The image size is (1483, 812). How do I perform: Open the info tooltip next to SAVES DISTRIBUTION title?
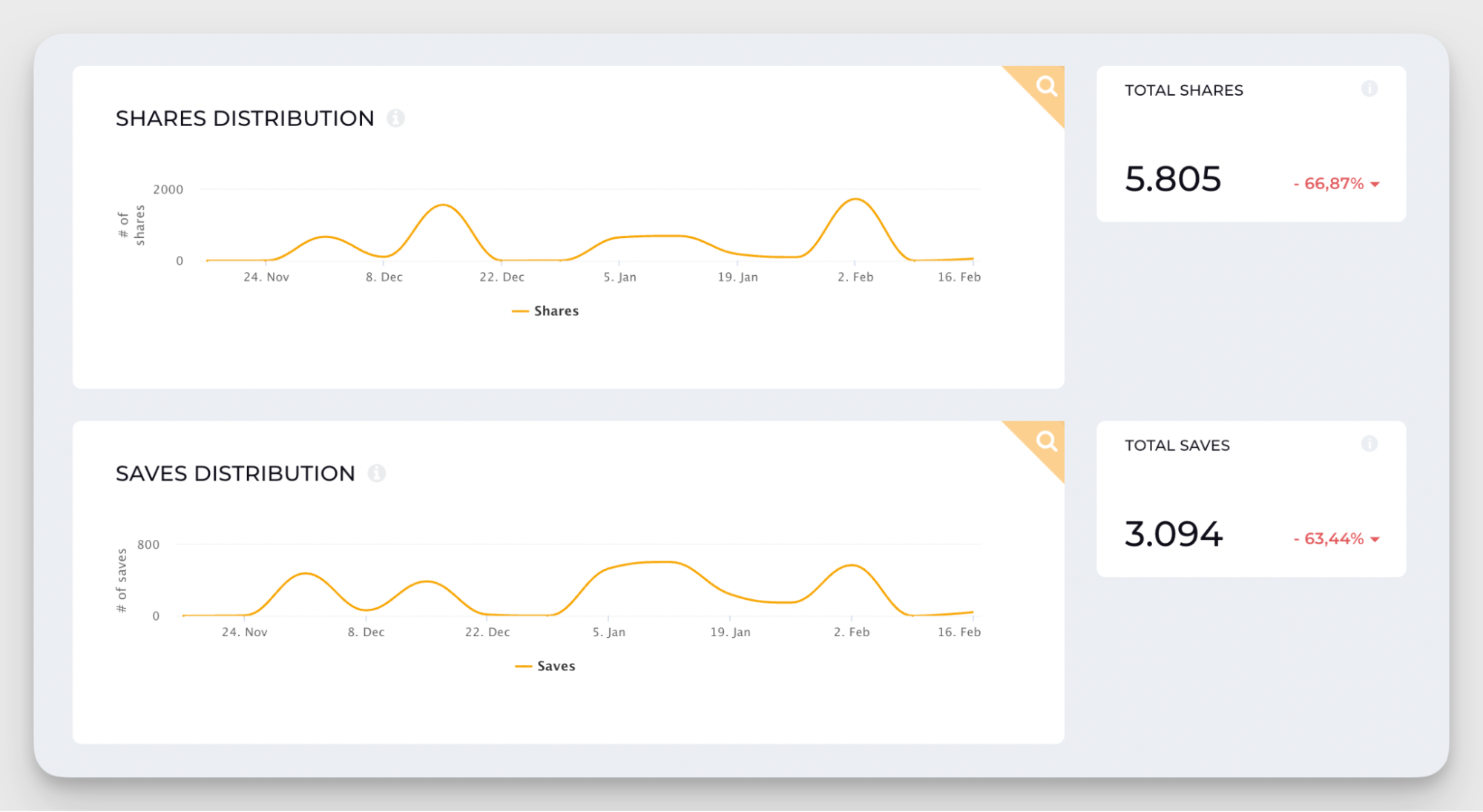tap(378, 473)
